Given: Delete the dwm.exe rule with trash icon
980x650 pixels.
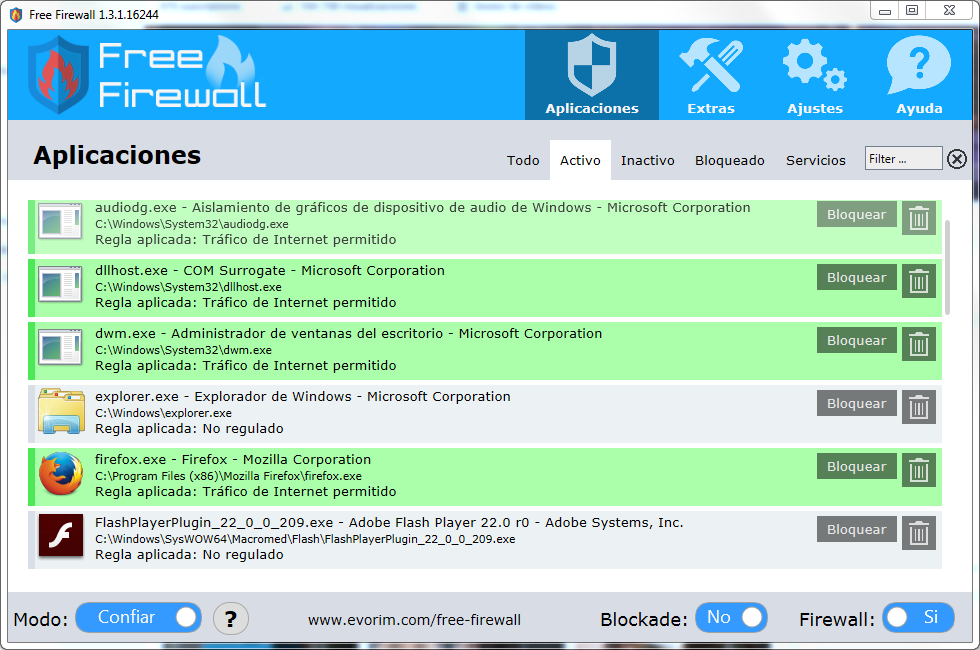Looking at the screenshot, I should point(919,344).
